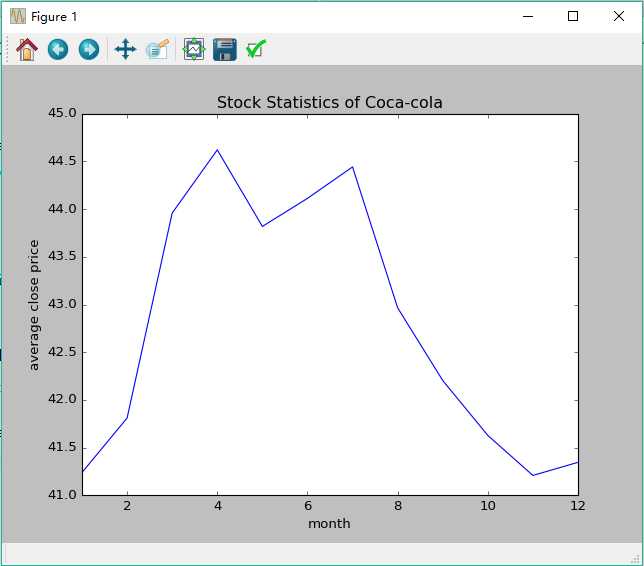Image resolution: width=644 pixels, height=566 pixels.
Task: Click the y-axis tick label 42.0
Action: point(62,399)
